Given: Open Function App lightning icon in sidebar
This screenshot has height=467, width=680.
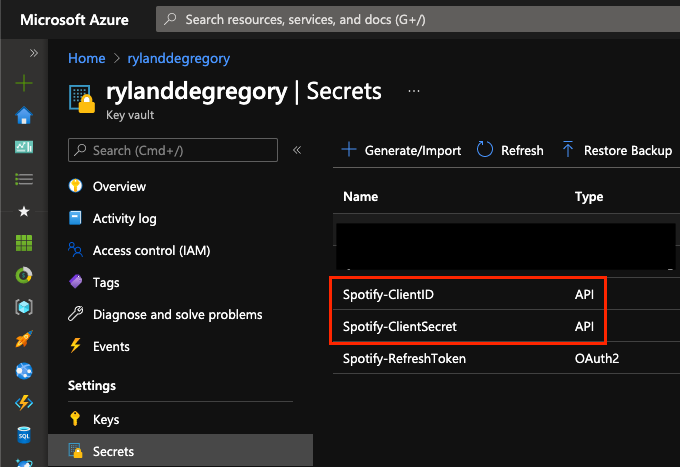Looking at the screenshot, I should click(x=24, y=403).
